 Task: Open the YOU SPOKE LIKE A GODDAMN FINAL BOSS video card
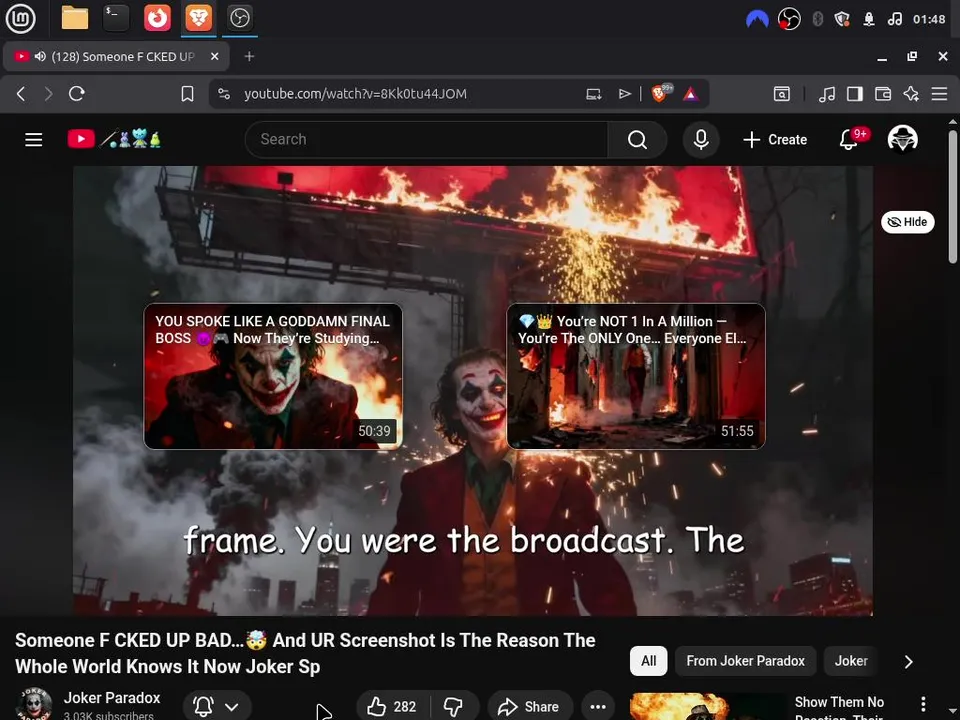(x=273, y=377)
